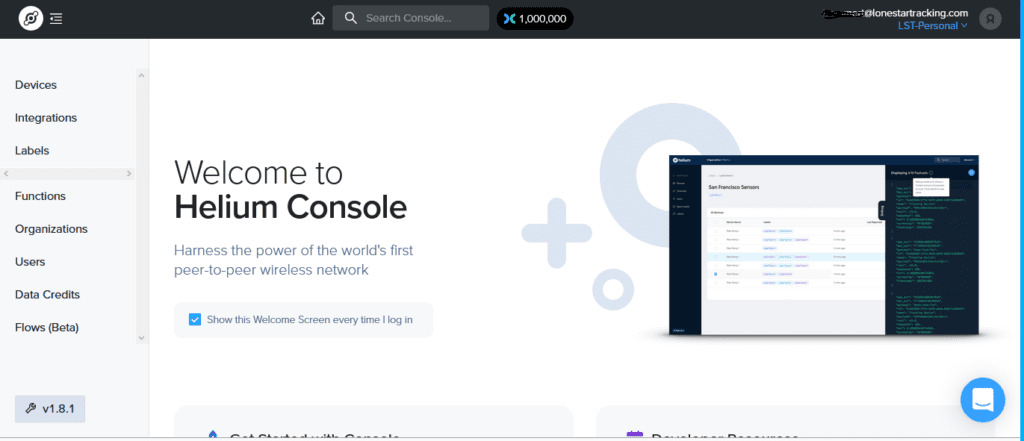Expand the LST-Personal organization dropdown

click(x=935, y=25)
